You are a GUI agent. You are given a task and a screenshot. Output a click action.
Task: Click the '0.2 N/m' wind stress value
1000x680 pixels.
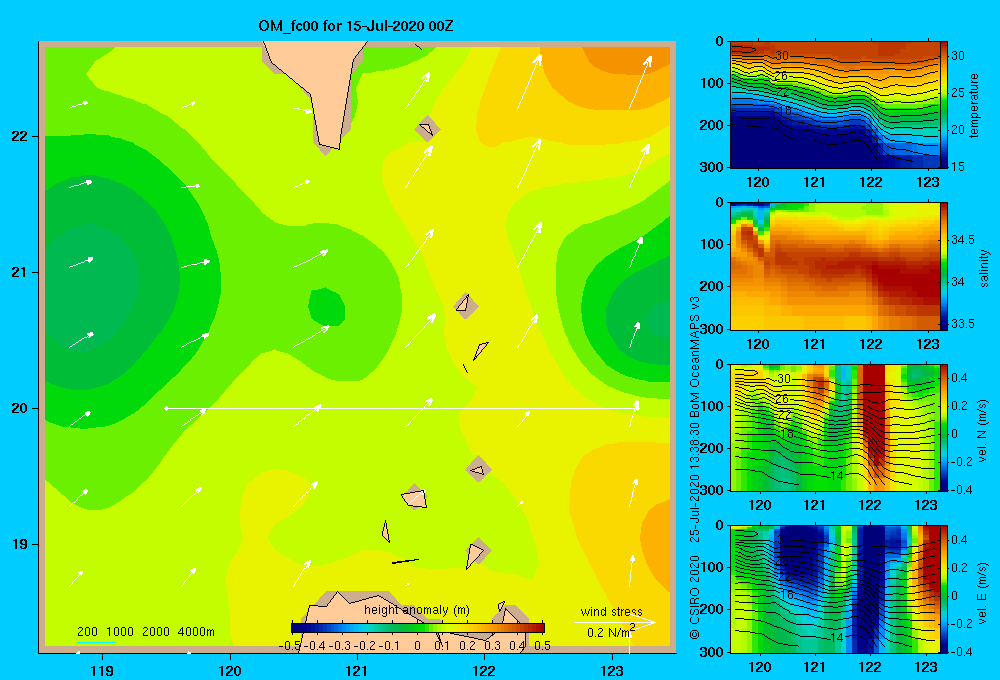coord(610,632)
